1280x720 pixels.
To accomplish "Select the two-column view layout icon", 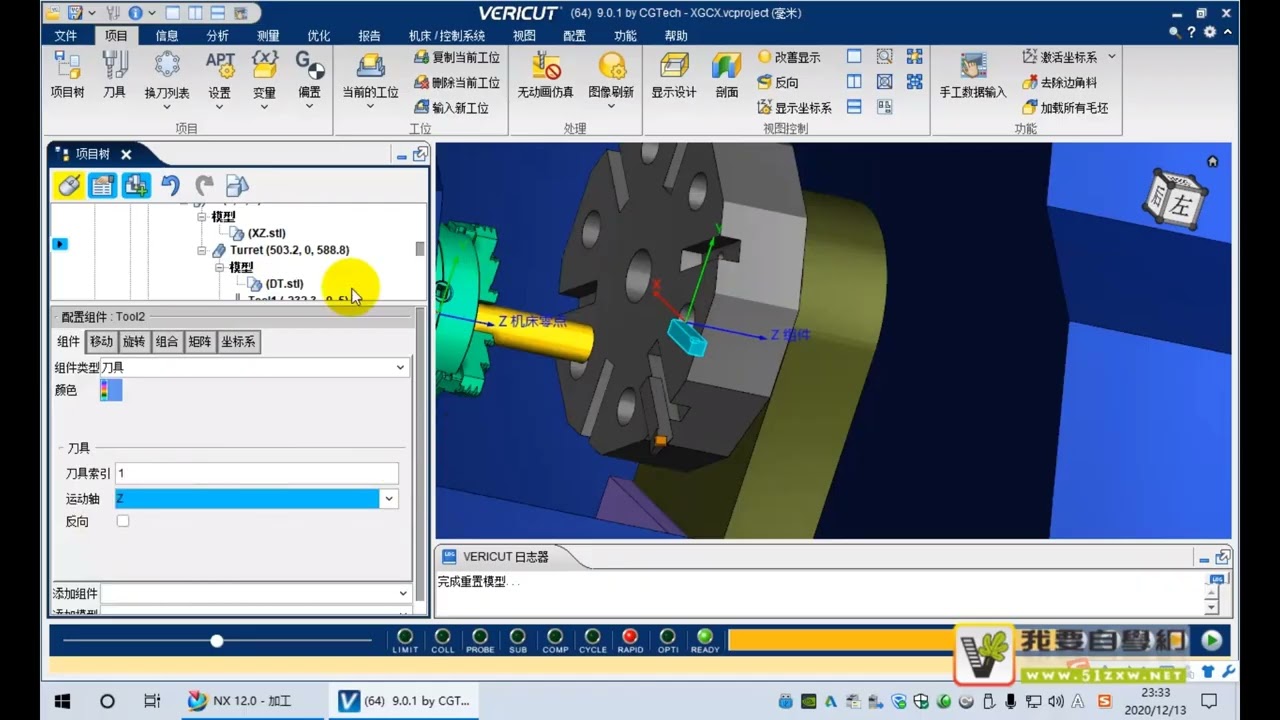I will [x=854, y=82].
